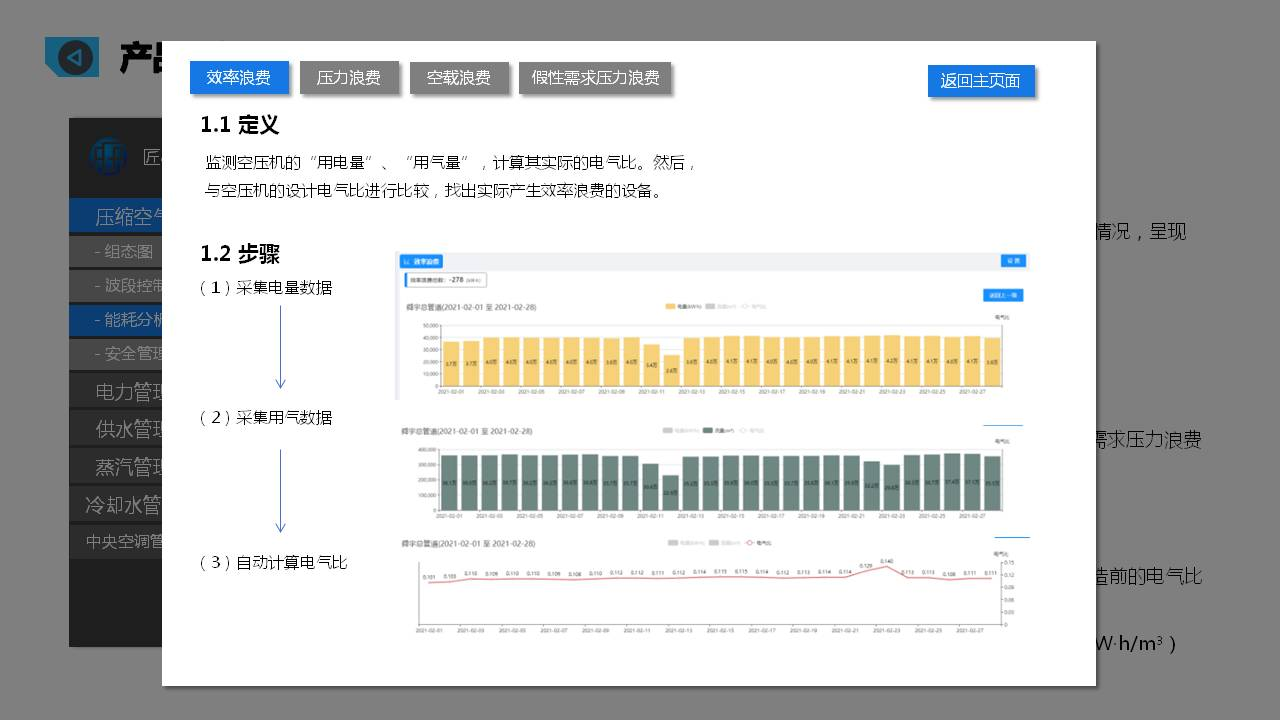The image size is (1280, 720).
Task: Select the 效率浪费 tab
Action: (x=239, y=78)
